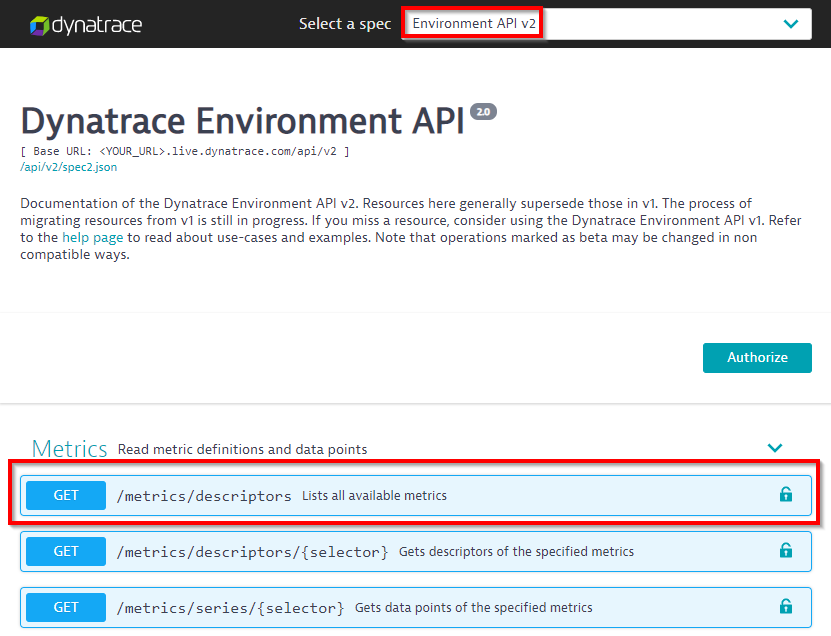Screen dimensions: 831x636
Task: Click lock icon on /metrics/series/{selector} row
Action: point(786,606)
